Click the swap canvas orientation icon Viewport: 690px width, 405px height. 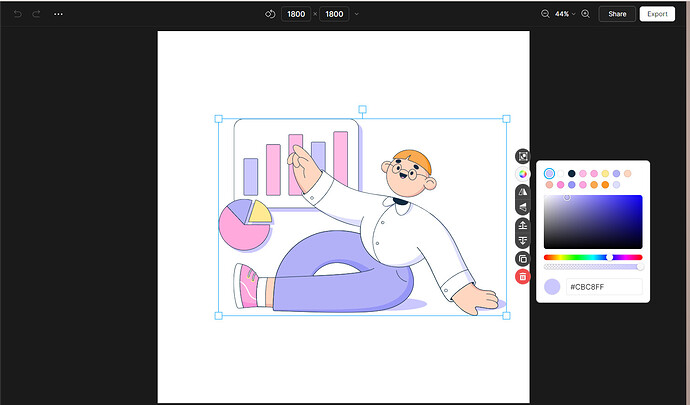point(270,14)
